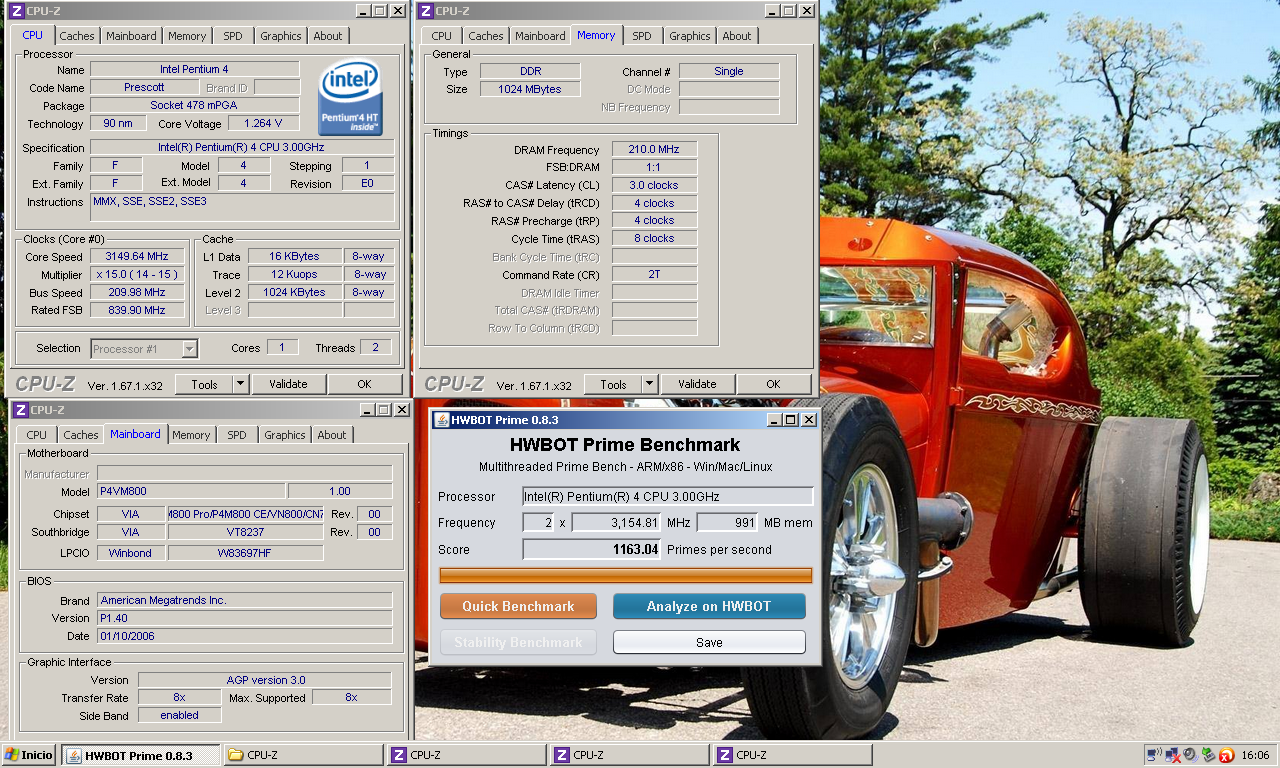The height and width of the screenshot is (768, 1280).
Task: Click the CPU-Z Z icon in the Memory window title bar
Action: click(x=425, y=11)
